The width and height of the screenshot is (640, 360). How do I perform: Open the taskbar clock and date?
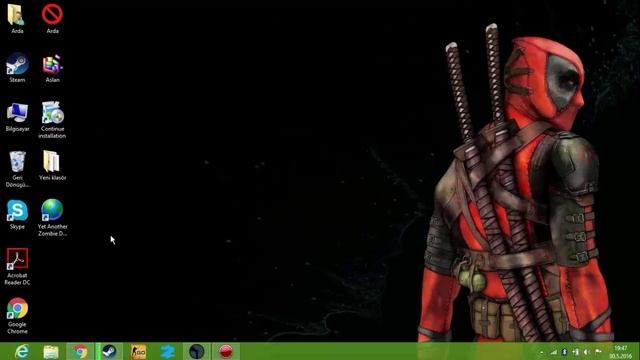click(621, 352)
